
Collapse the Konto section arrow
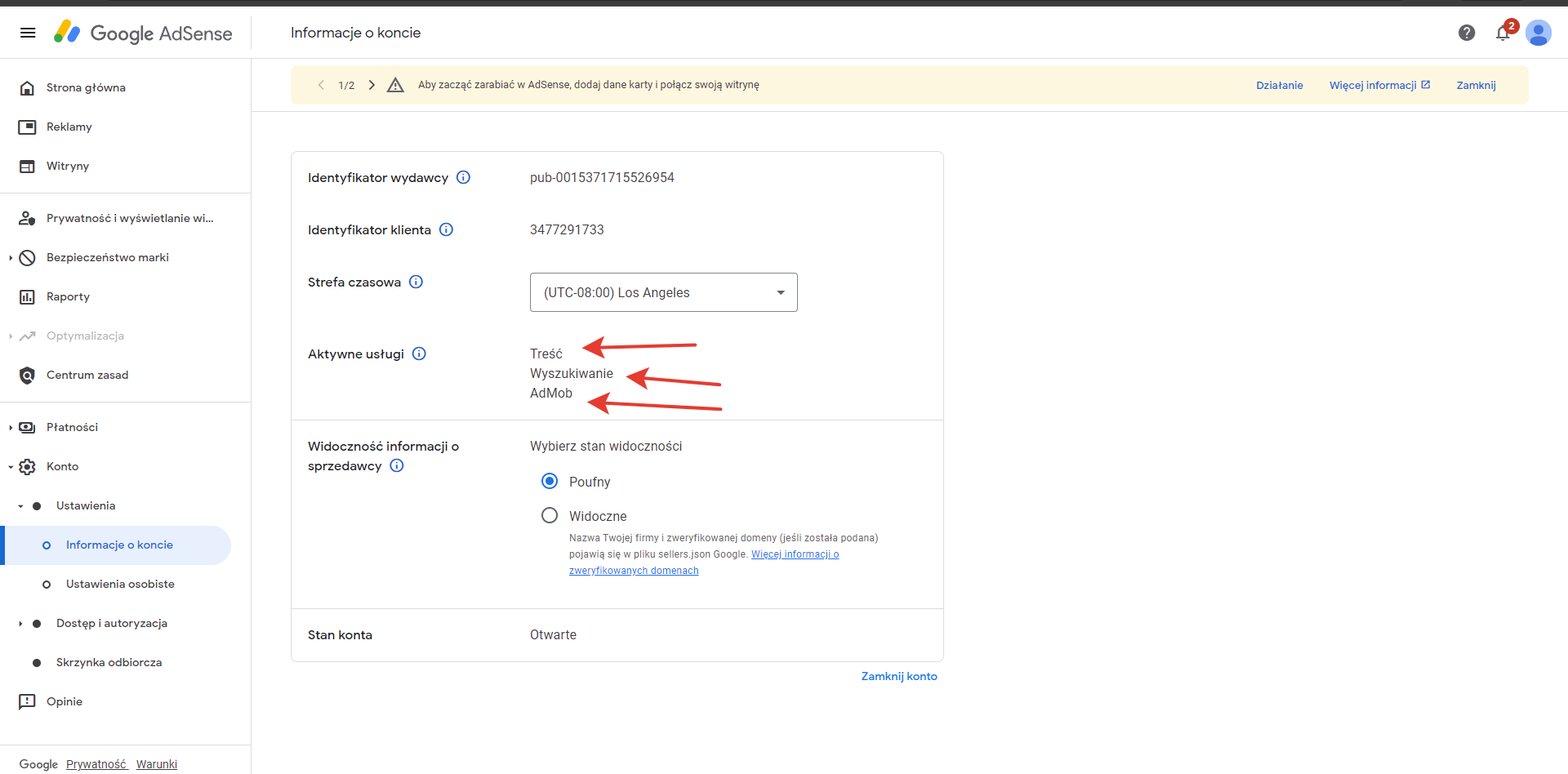(10, 466)
